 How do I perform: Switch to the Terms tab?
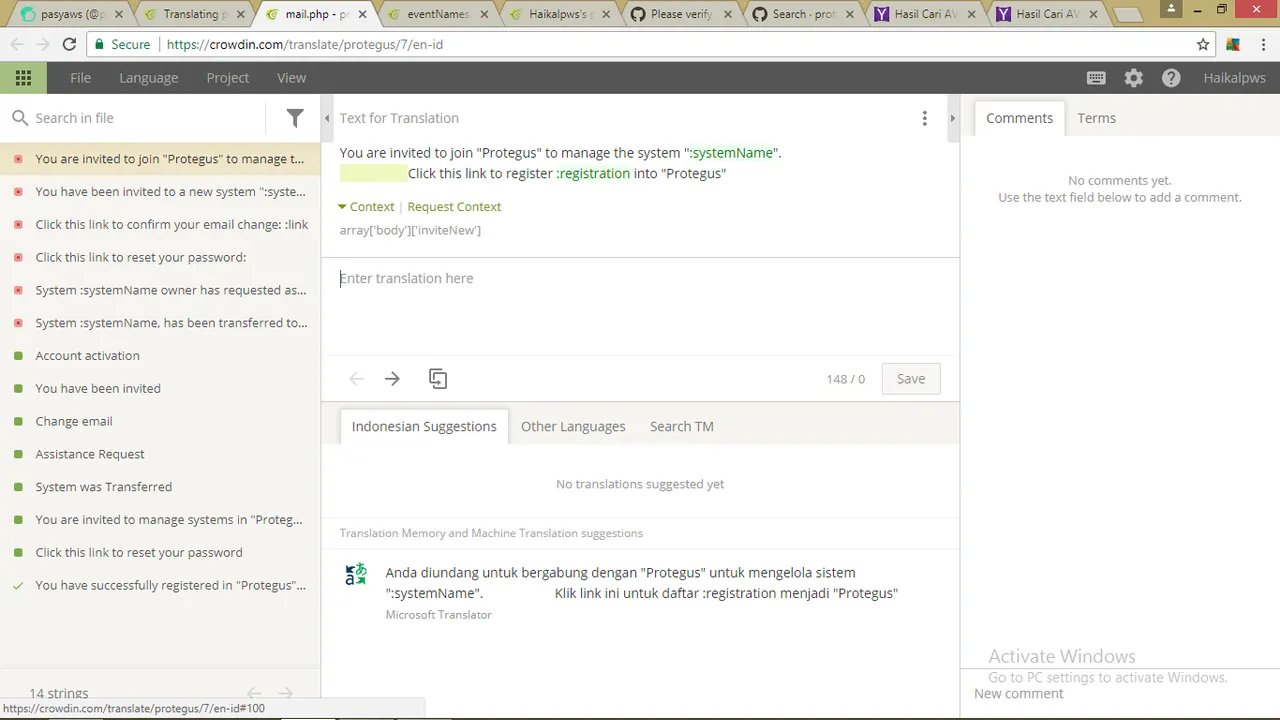pyautogui.click(x=1096, y=118)
